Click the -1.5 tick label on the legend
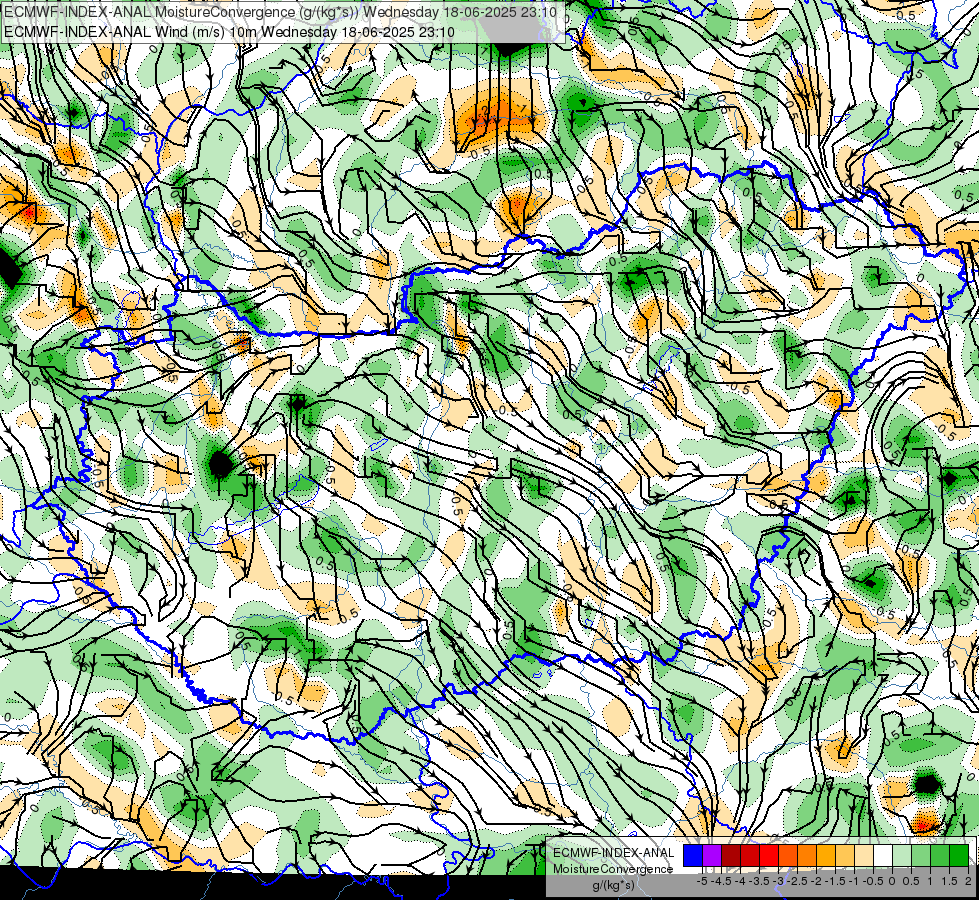The width and height of the screenshot is (979, 900). 835,881
